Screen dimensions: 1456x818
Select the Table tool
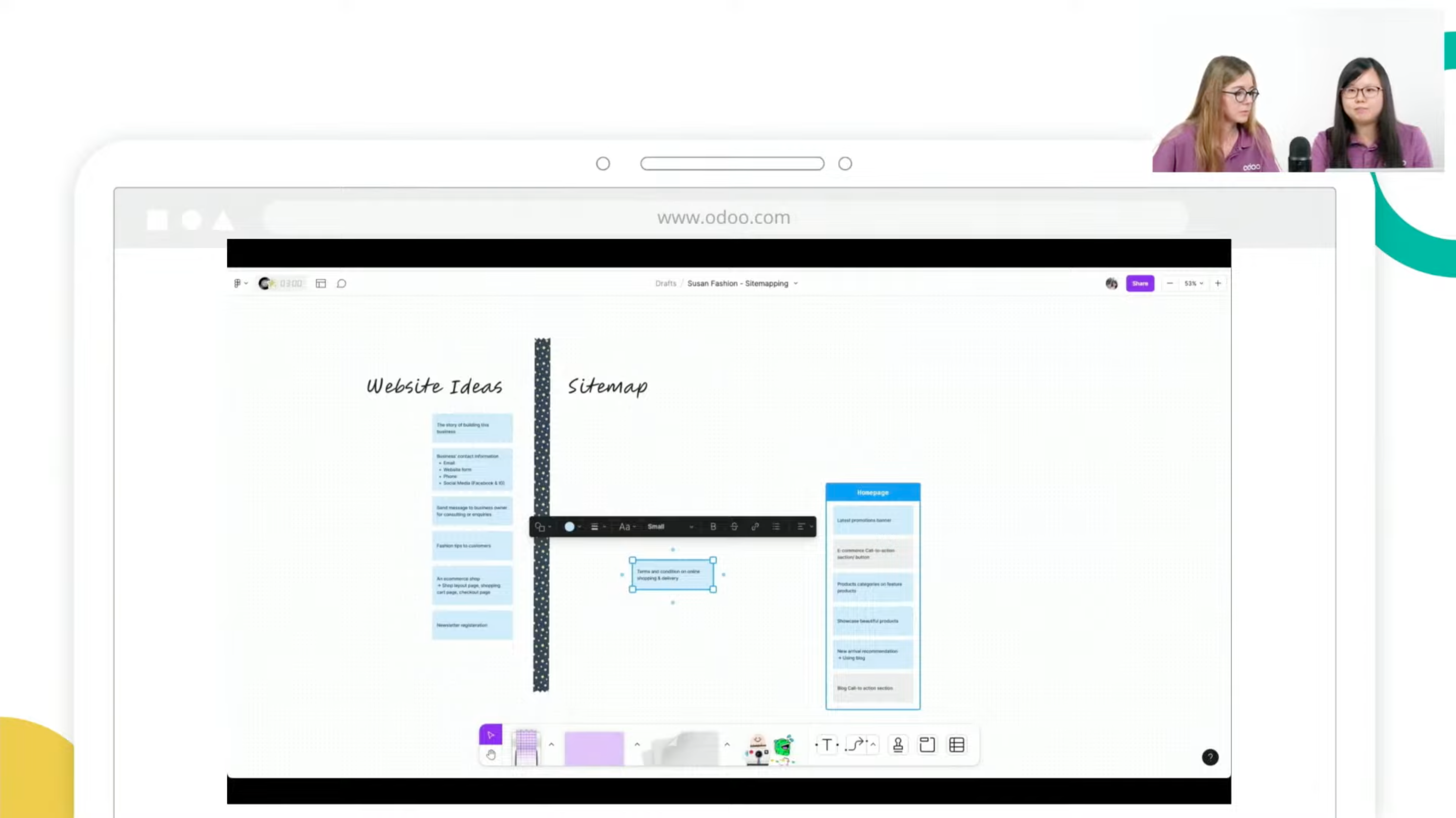click(956, 745)
